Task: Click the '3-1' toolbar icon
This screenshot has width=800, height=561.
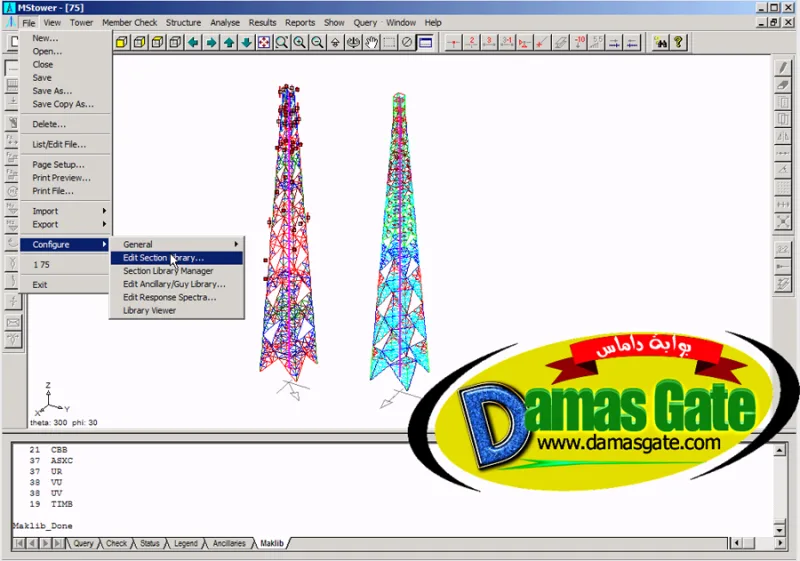Action: click(x=507, y=42)
